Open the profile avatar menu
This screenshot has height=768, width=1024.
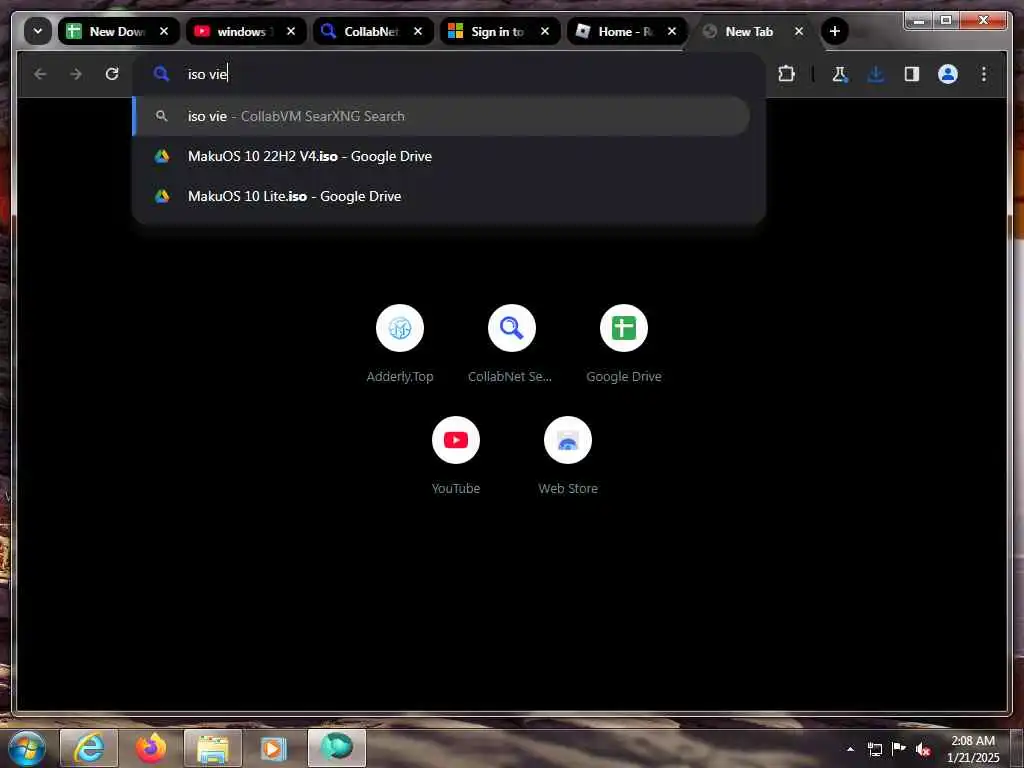(x=948, y=74)
